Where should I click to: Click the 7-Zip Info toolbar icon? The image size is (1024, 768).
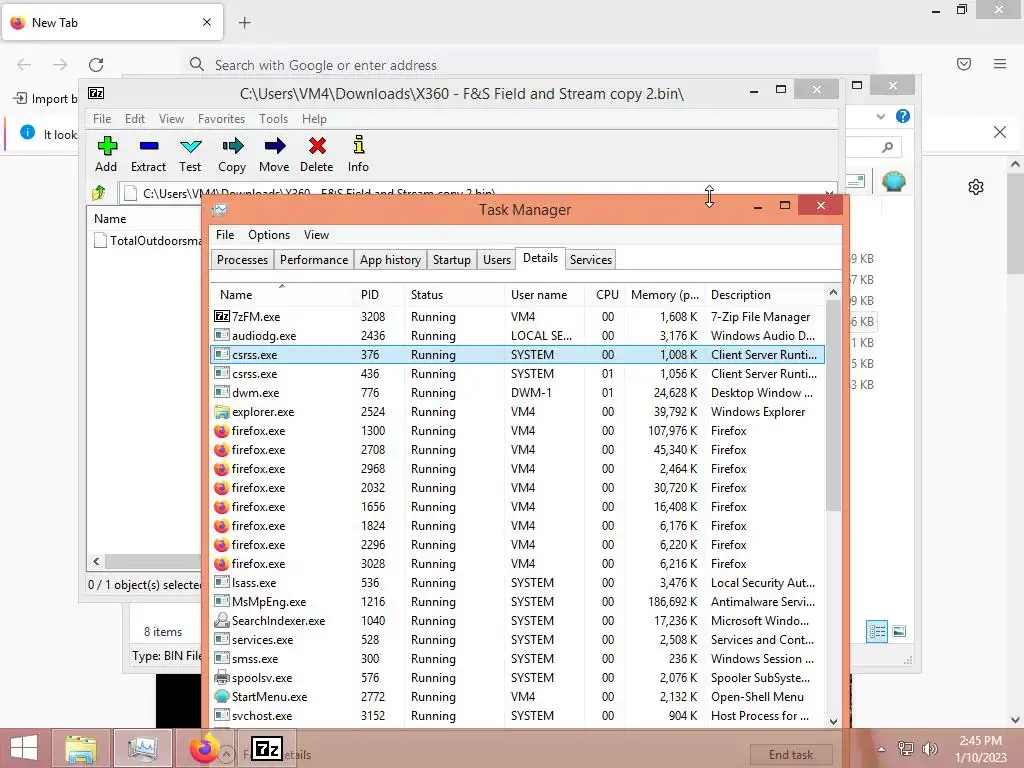click(359, 145)
